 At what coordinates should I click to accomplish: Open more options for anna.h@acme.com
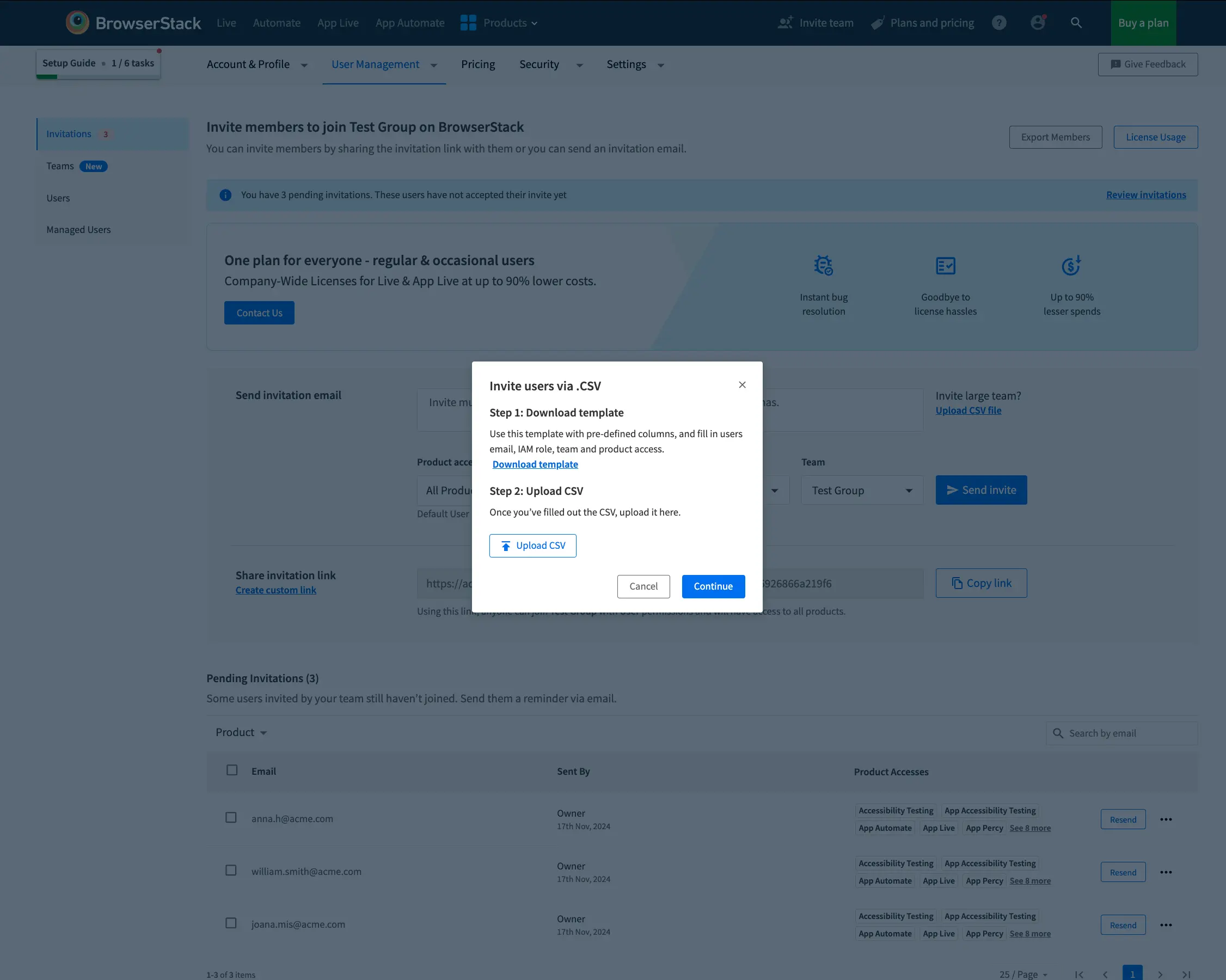(x=1166, y=819)
